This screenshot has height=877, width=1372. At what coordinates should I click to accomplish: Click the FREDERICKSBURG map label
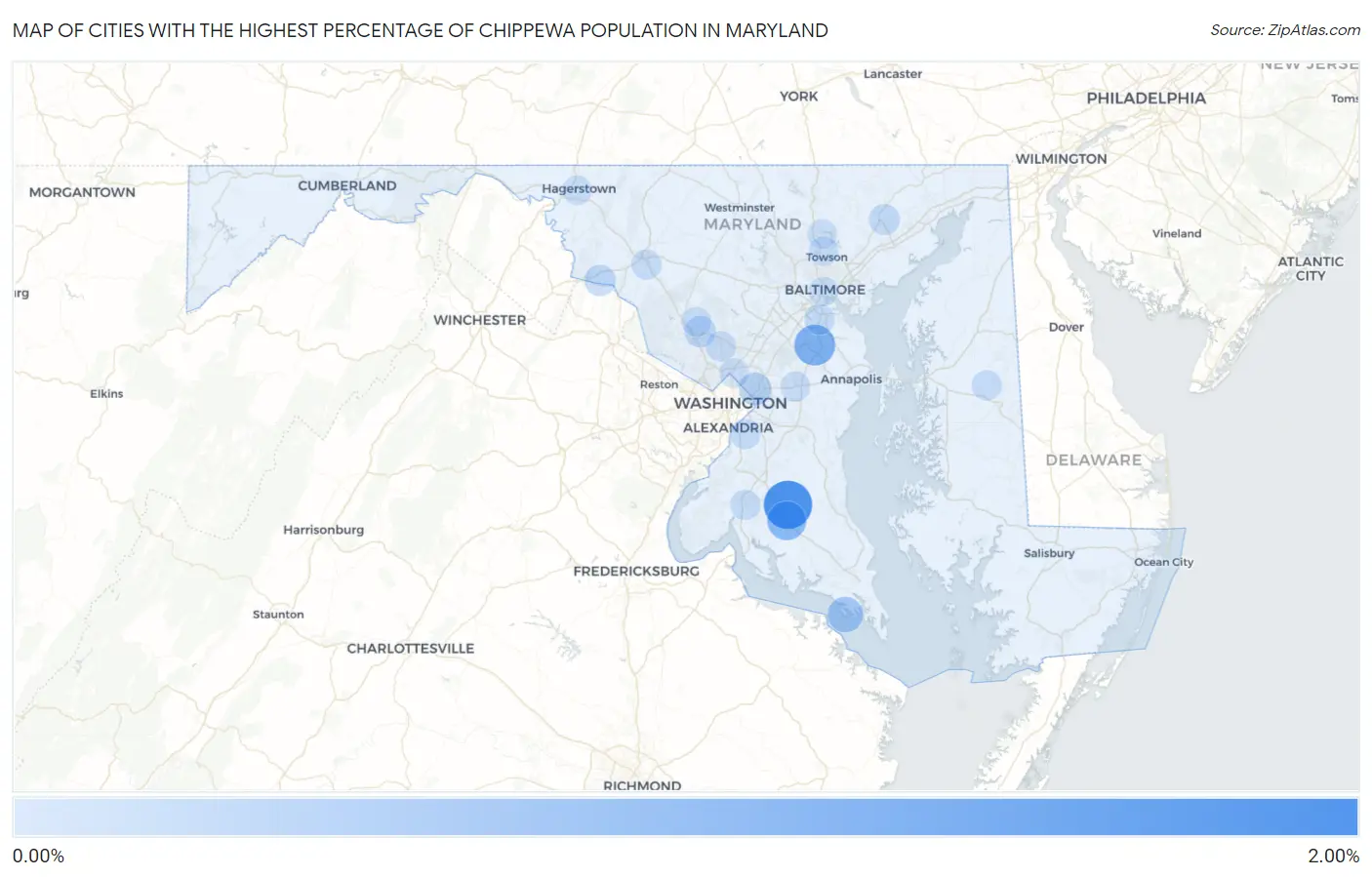[636, 571]
